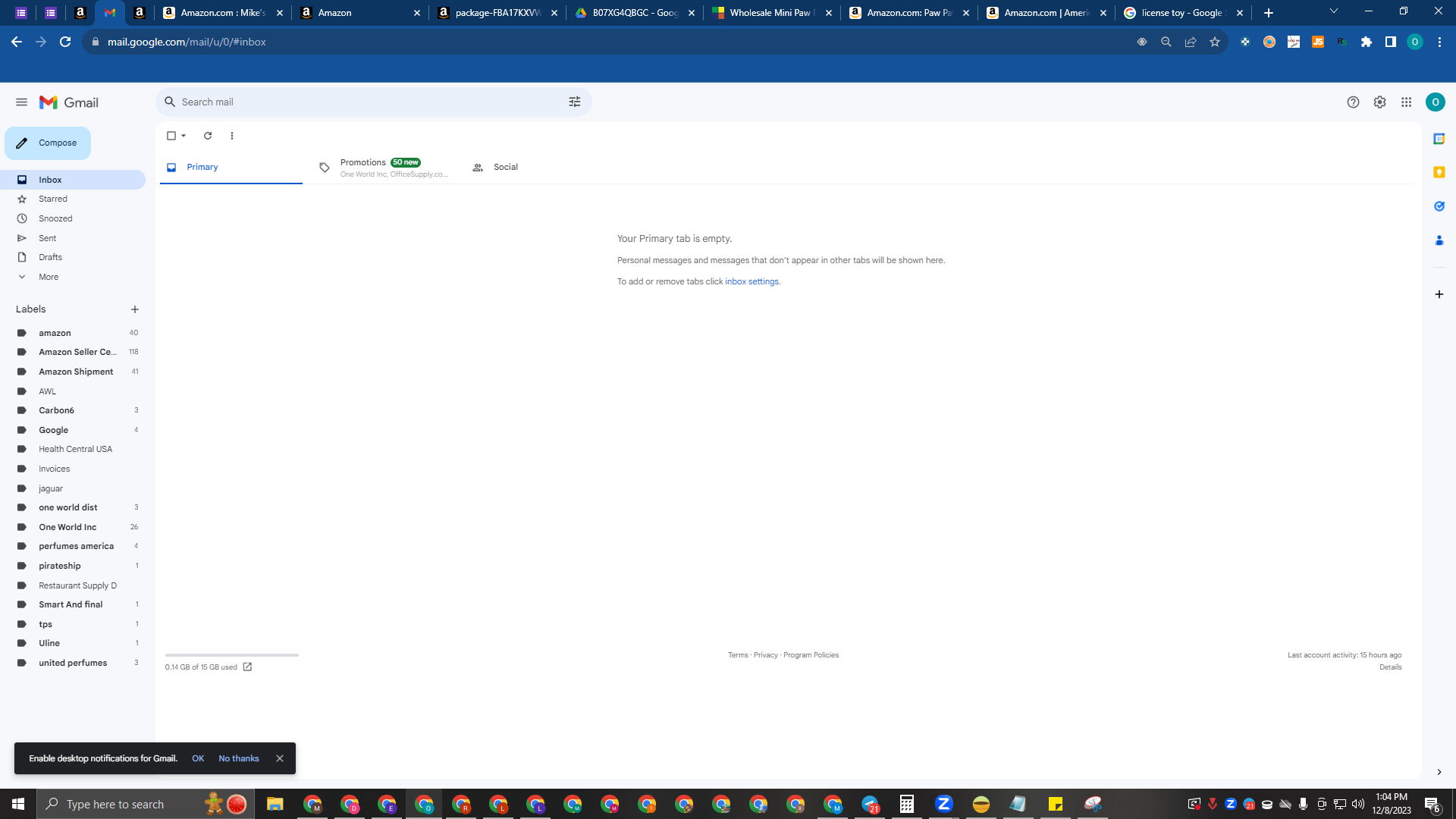Open the Drafts folder

(x=73, y=257)
